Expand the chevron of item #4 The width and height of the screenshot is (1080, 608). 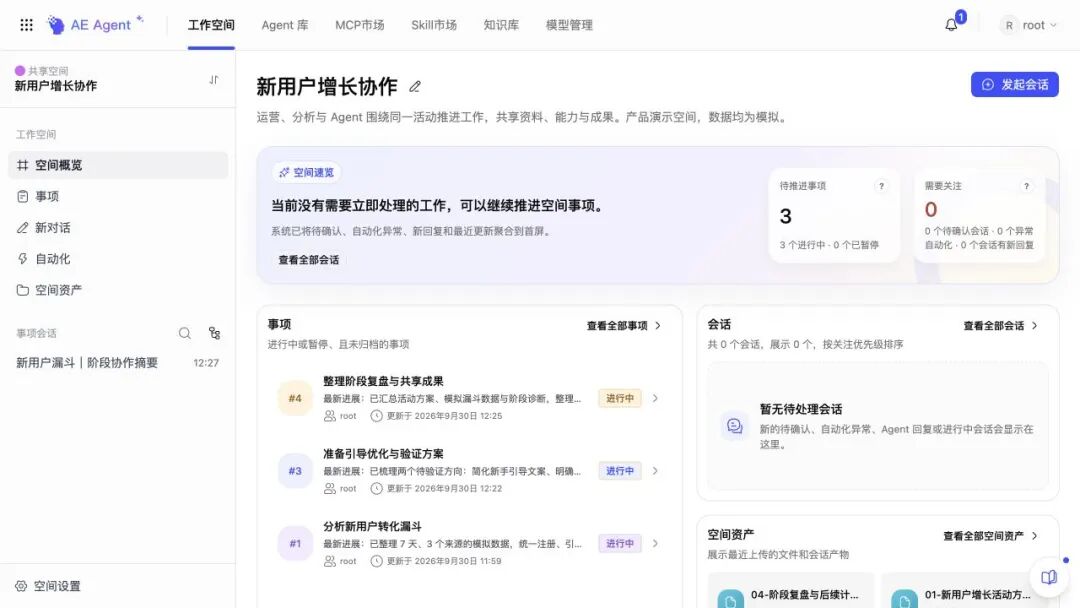(x=655, y=398)
